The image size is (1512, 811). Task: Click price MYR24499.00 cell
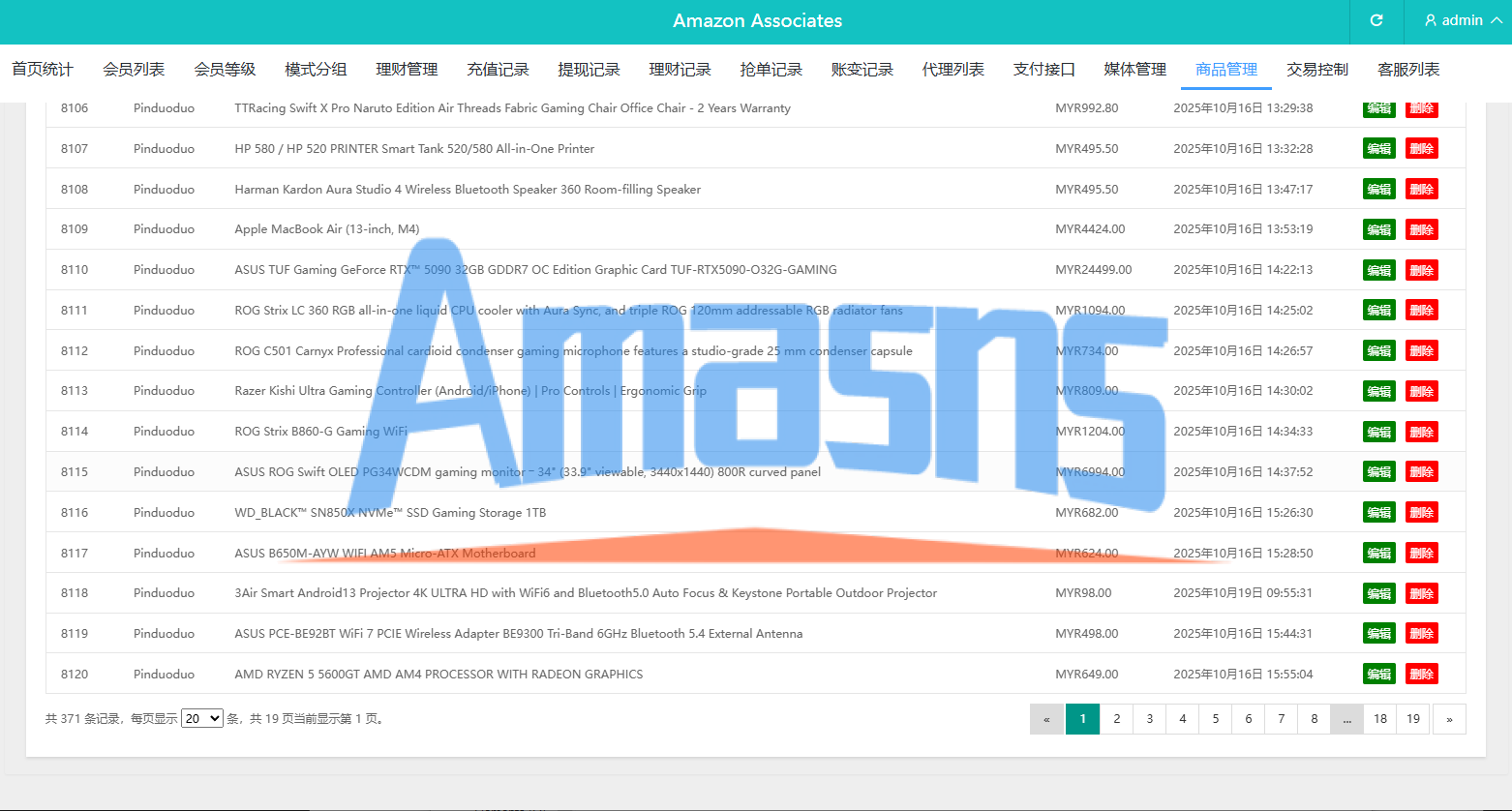point(1094,270)
